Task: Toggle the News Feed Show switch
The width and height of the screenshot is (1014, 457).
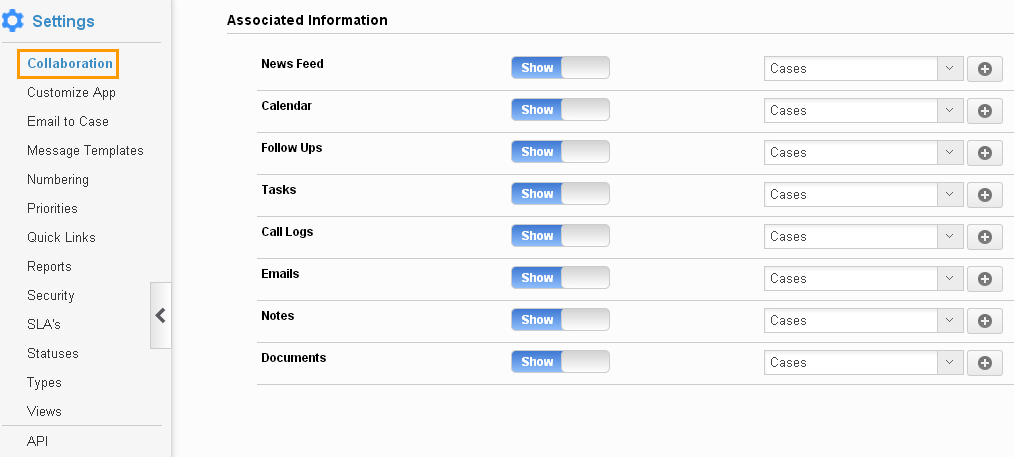Action: coord(560,68)
